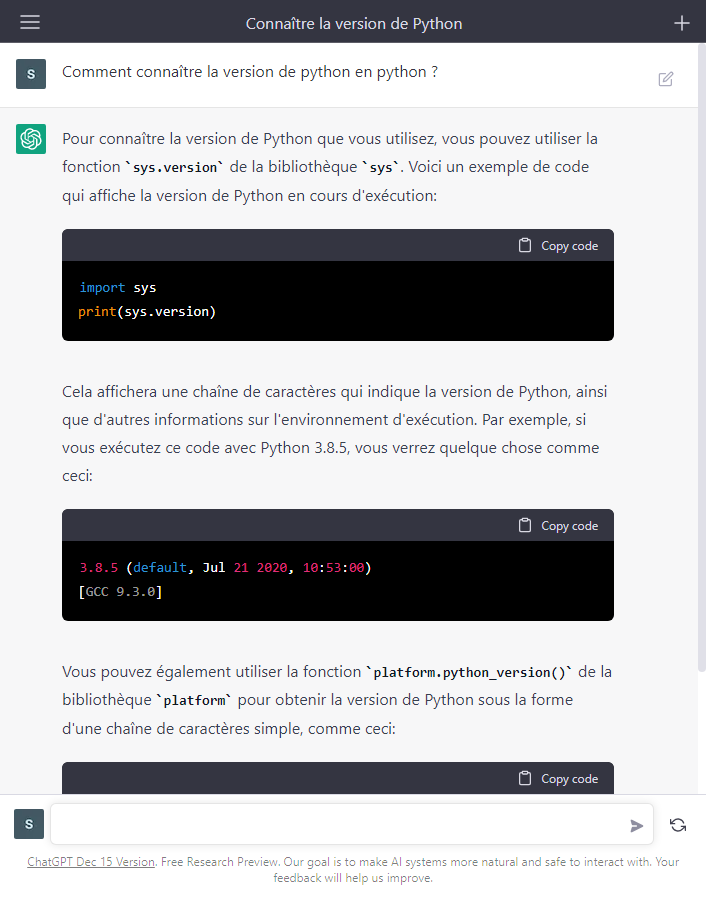Viewport: 706px width, 897px height.
Task: Click the send message arrow
Action: [x=637, y=825]
